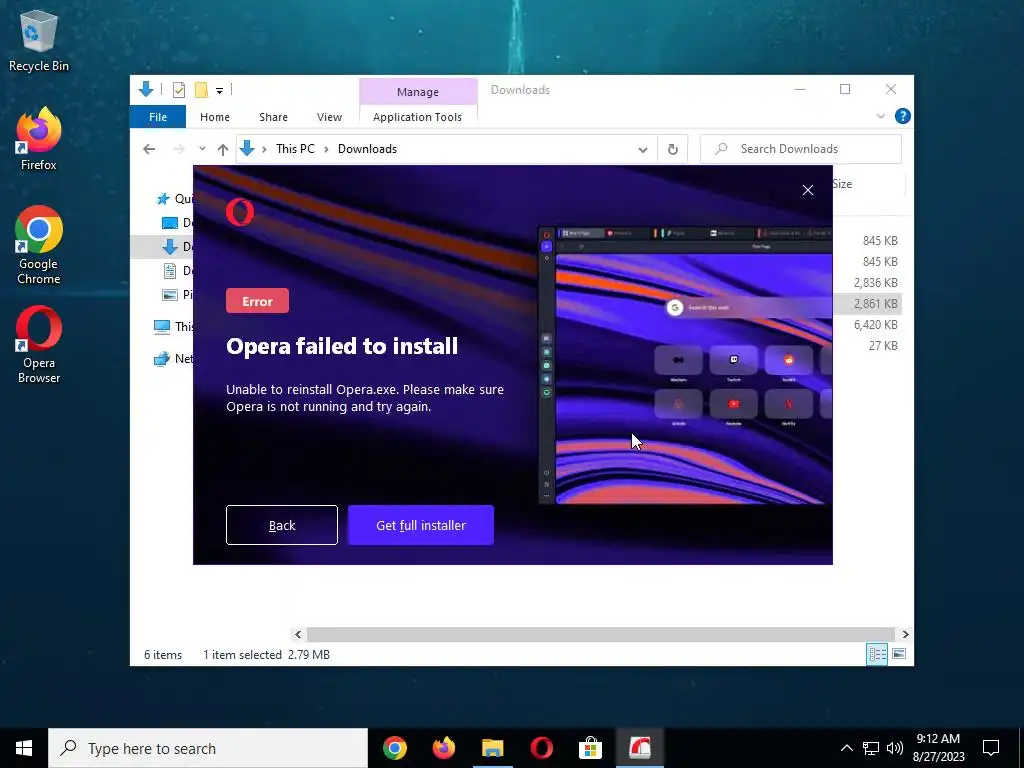The height and width of the screenshot is (768, 1024).
Task: Click Downloads in the address breadcrumb
Action: click(x=367, y=149)
